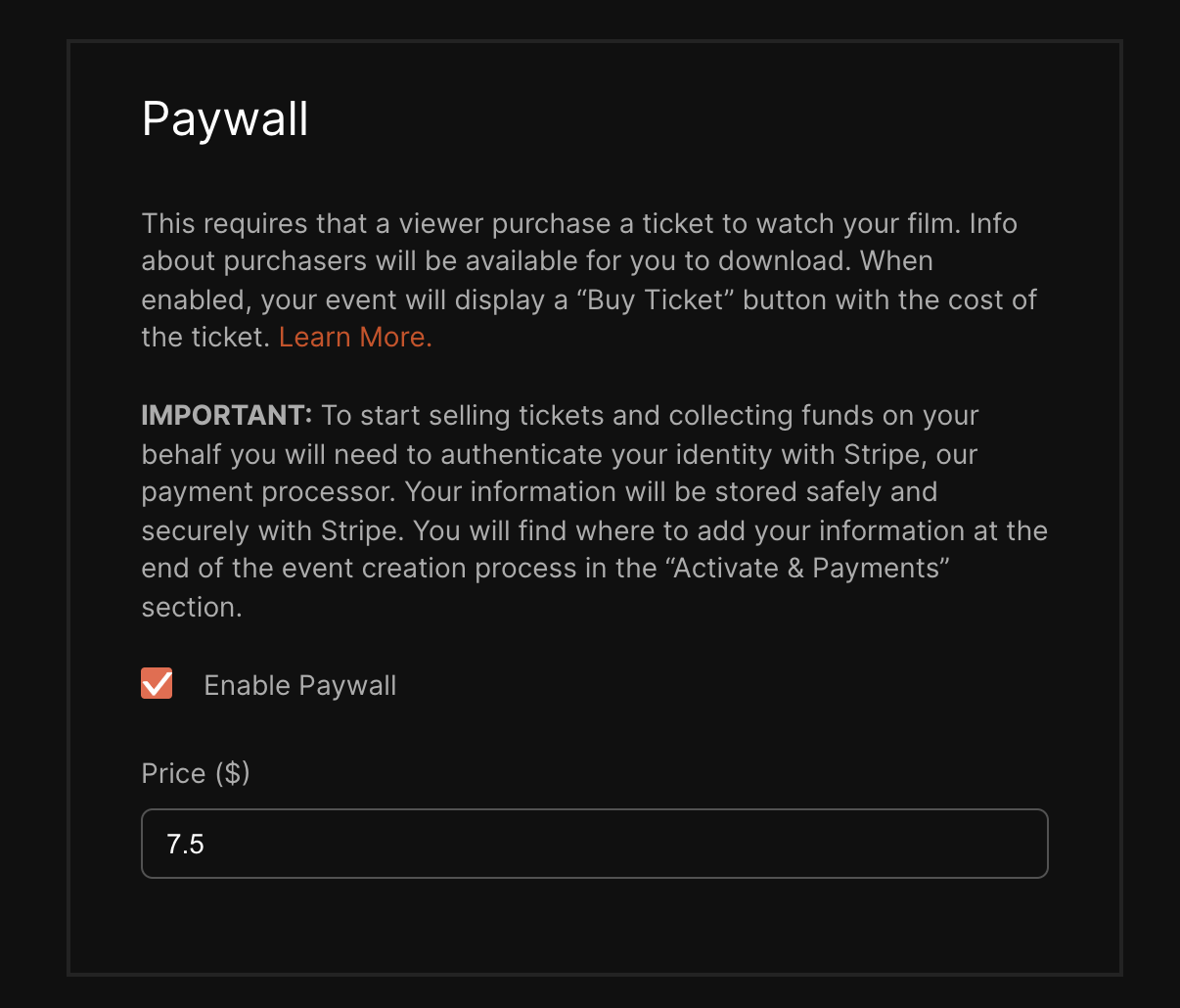The height and width of the screenshot is (1008, 1180).
Task: Click the Enable Paywall label text
Action: pos(300,685)
